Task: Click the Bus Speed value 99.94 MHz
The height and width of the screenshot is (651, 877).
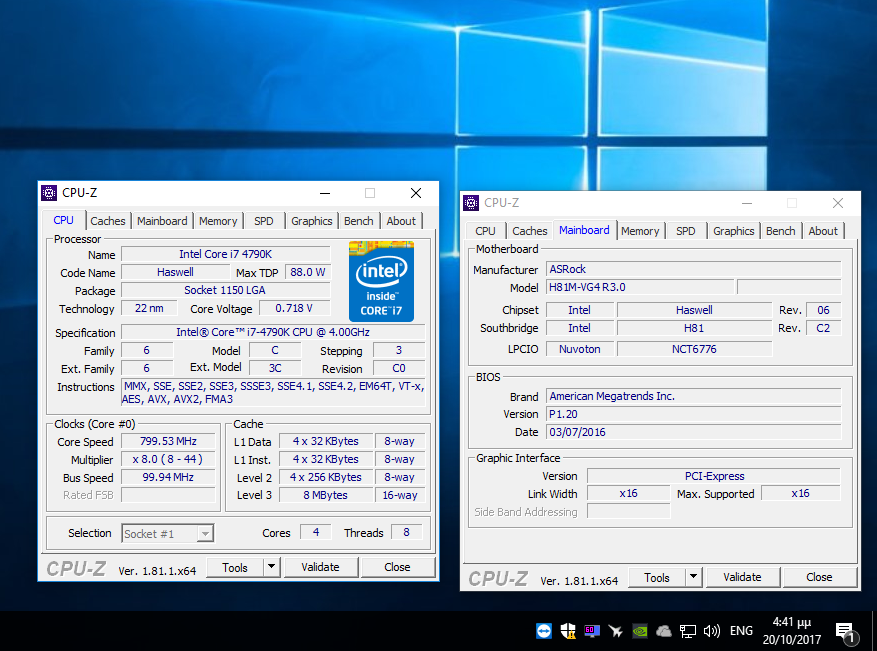Action: tap(168, 477)
